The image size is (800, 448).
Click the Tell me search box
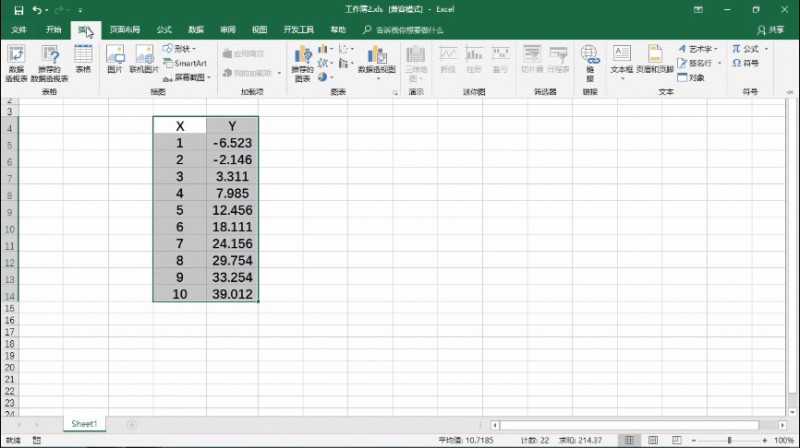point(403,30)
